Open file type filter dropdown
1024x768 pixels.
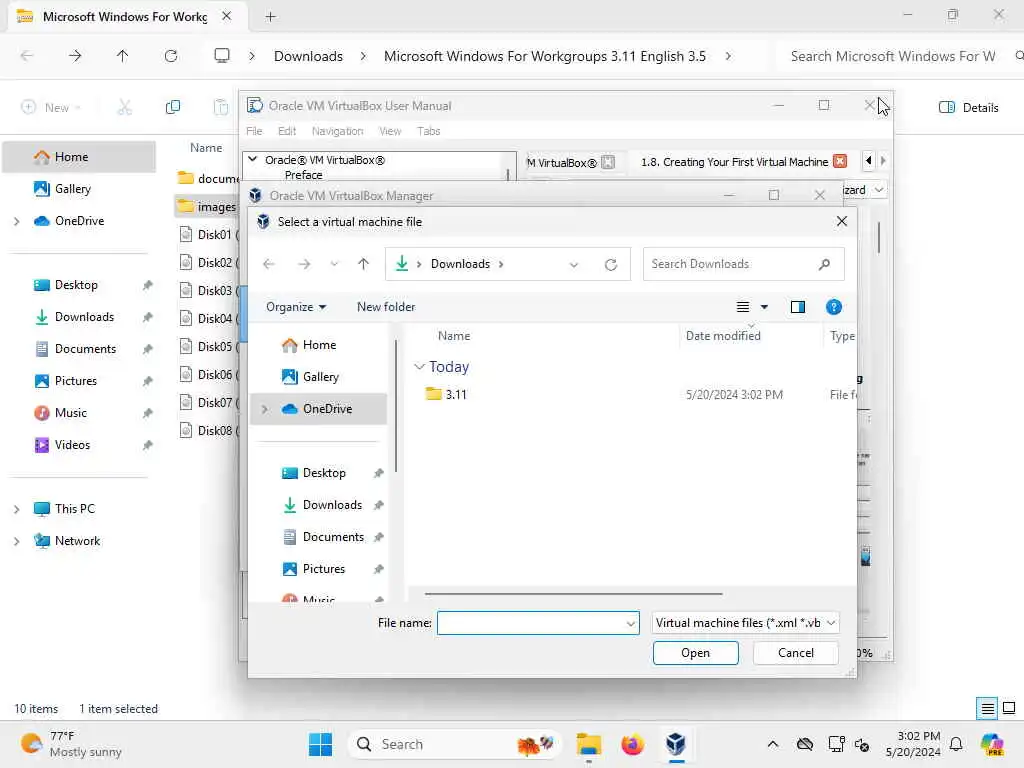pos(744,623)
